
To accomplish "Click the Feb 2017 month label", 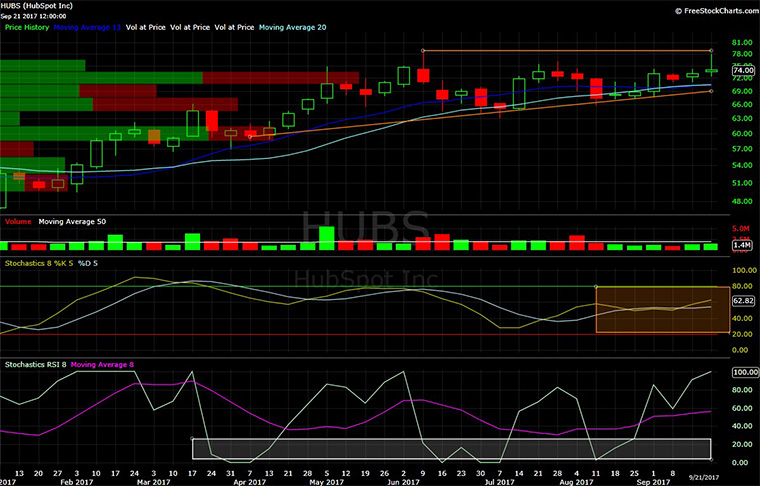I will point(77,482).
